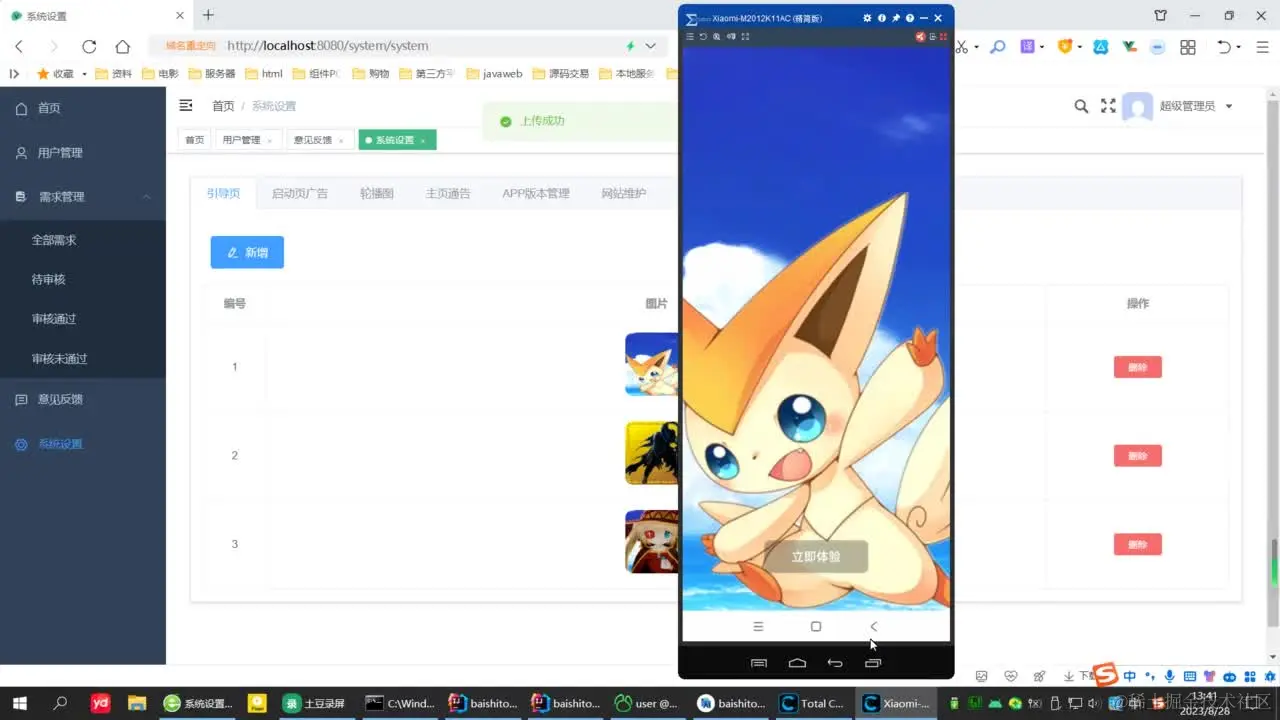Close the 意见反馈 page tag

341,141
